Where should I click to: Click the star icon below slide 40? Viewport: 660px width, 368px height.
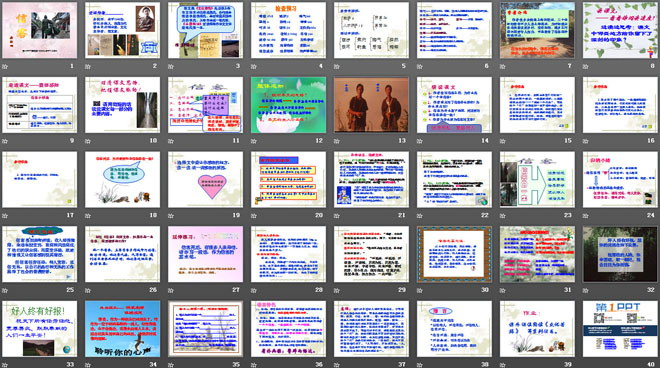[x=586, y=365]
